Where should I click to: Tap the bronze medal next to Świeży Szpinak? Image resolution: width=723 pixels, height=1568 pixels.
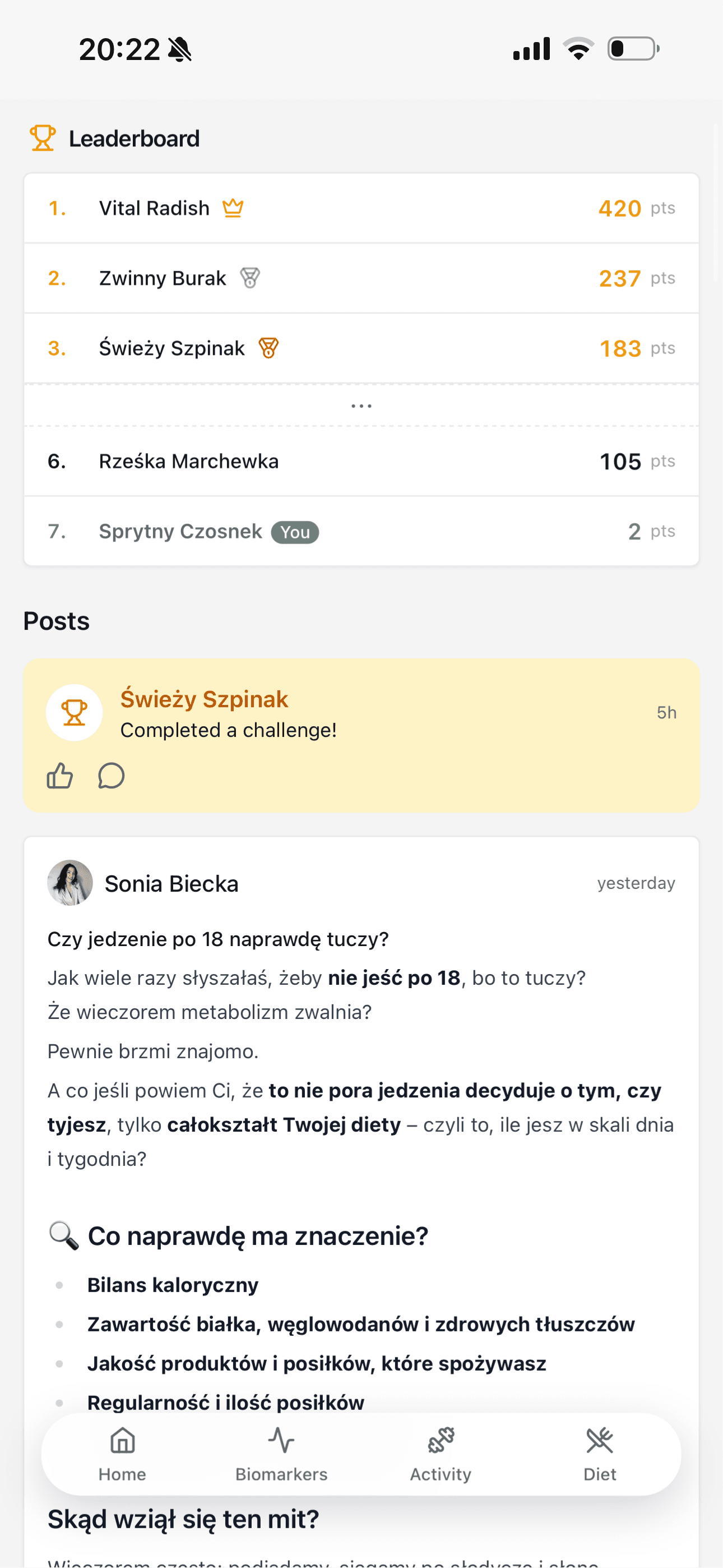pos(268,348)
